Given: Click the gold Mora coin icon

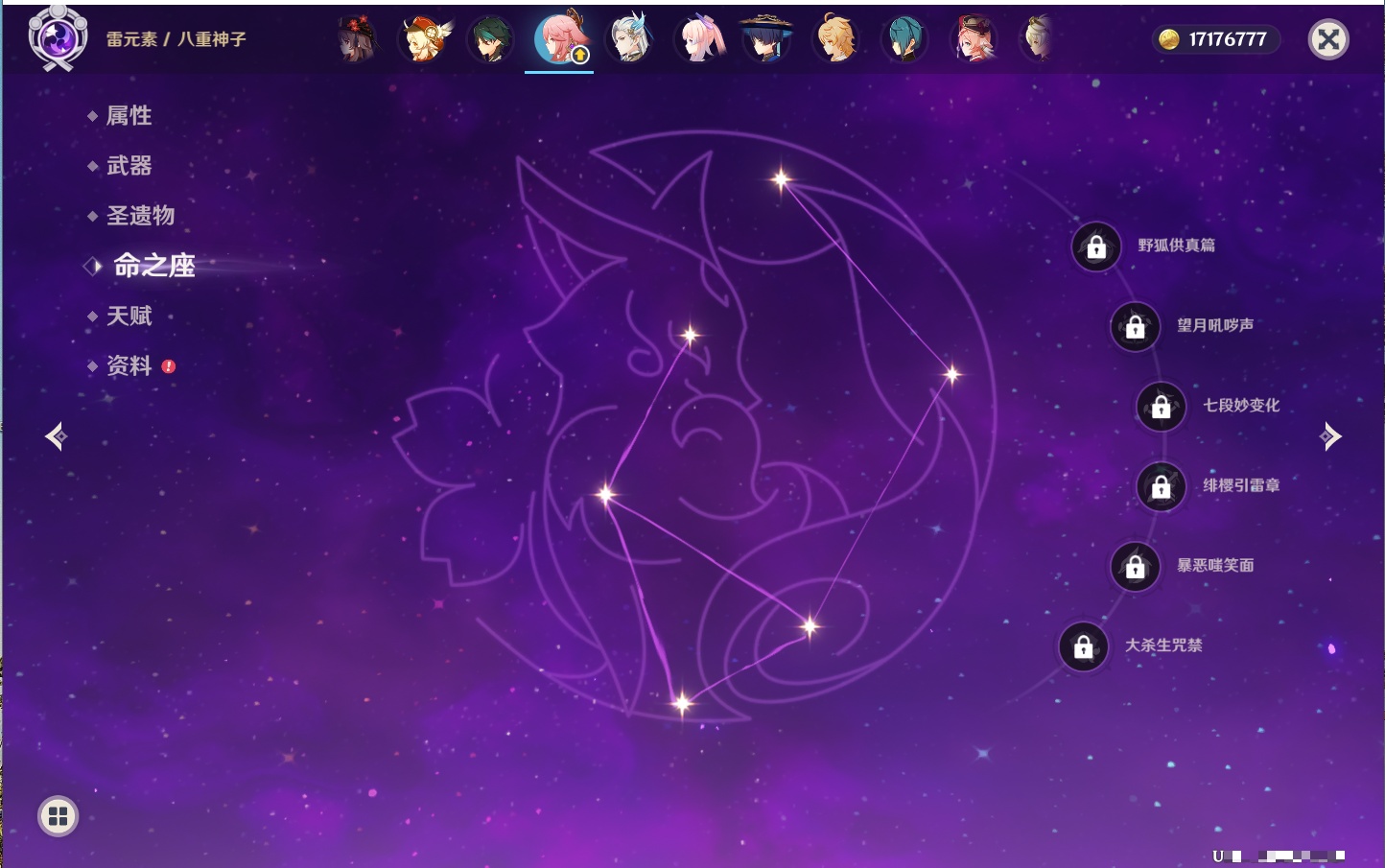Looking at the screenshot, I should click(1168, 39).
